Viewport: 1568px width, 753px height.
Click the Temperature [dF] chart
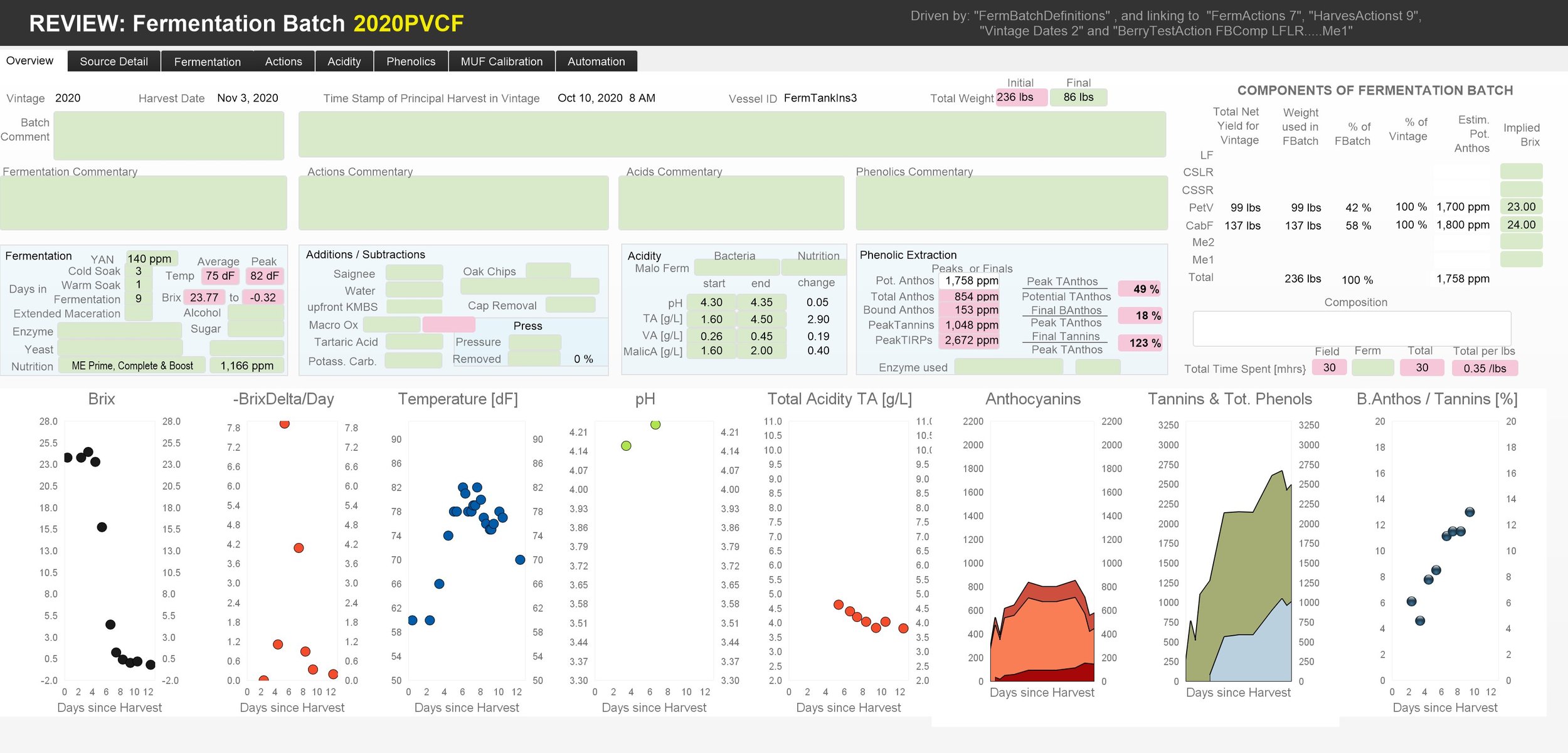click(x=467, y=551)
